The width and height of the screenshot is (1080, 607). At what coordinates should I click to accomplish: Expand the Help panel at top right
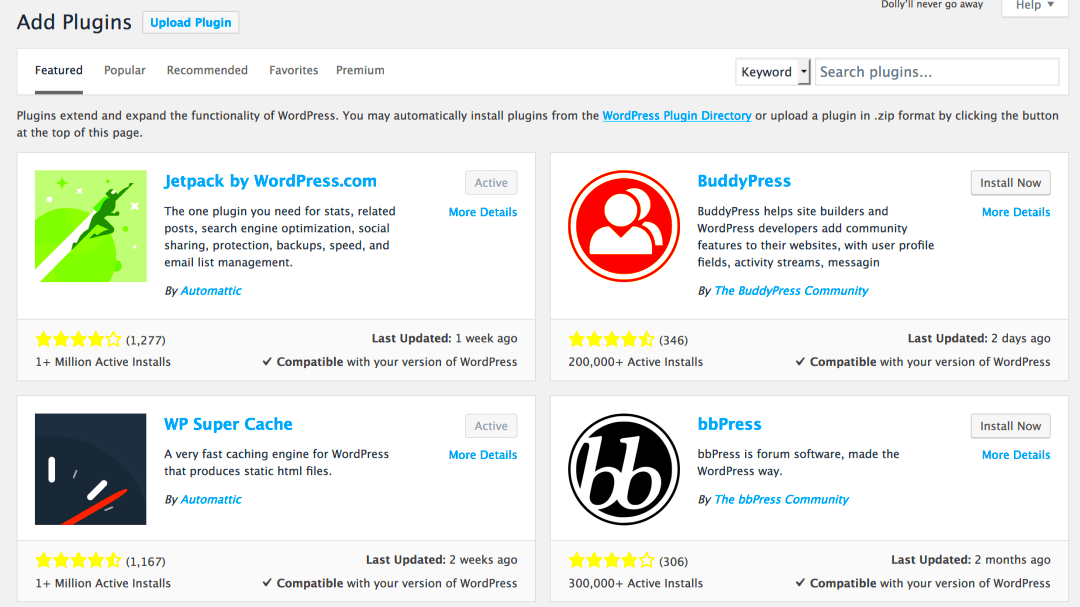point(1035,6)
